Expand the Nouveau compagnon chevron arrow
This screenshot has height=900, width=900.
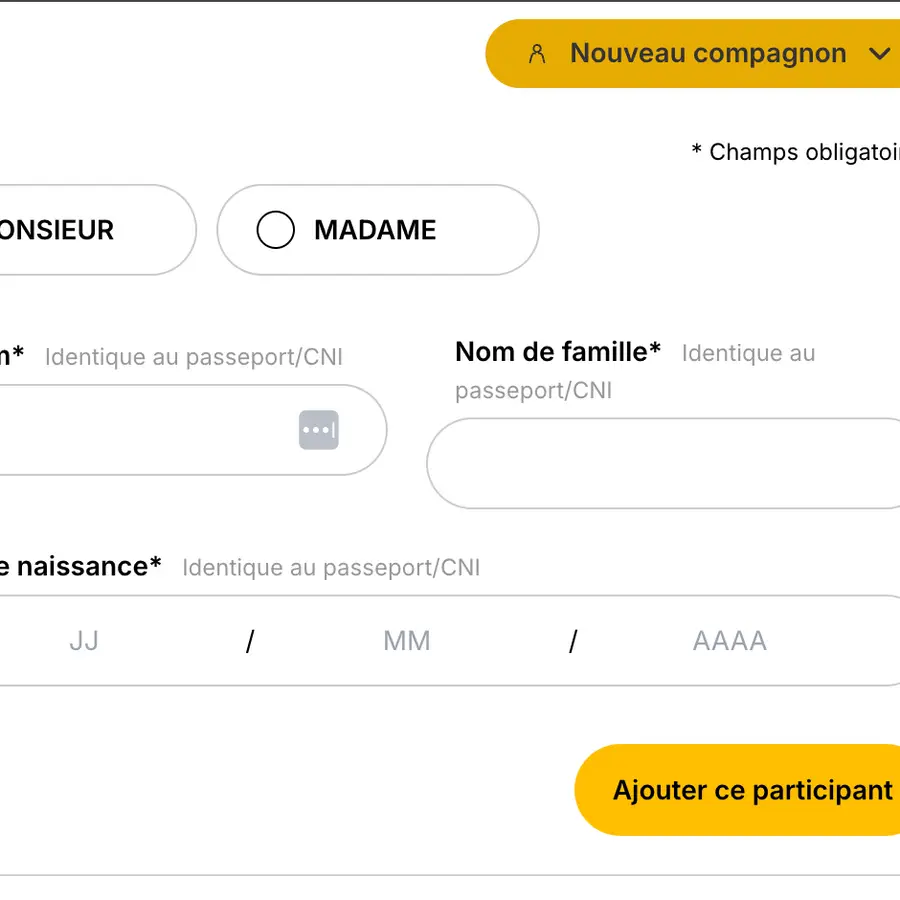click(880, 54)
